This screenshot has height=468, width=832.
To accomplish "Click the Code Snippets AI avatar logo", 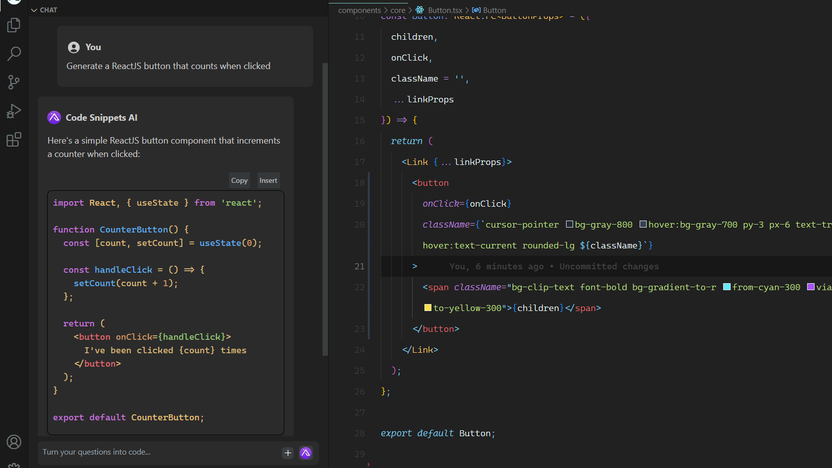I will tap(54, 117).
